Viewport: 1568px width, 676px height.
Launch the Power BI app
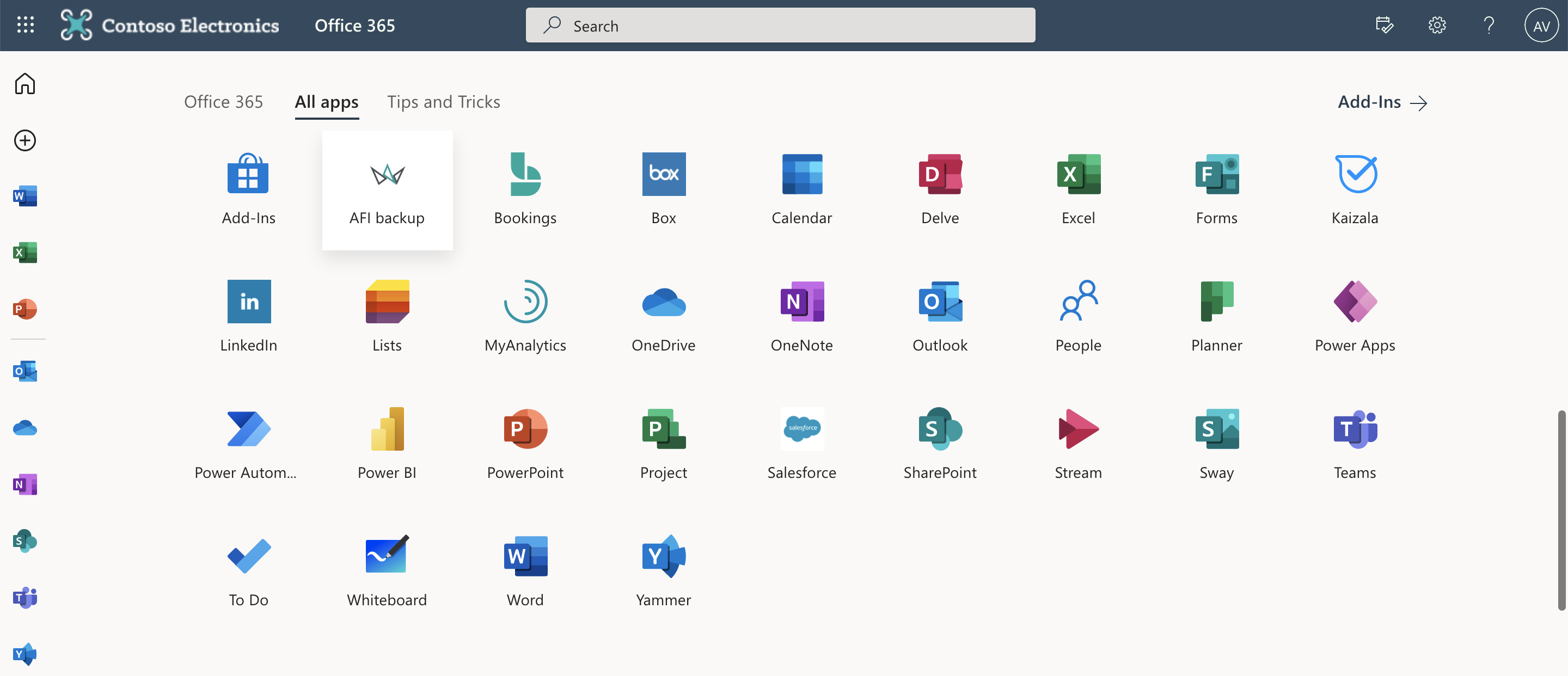point(387,444)
